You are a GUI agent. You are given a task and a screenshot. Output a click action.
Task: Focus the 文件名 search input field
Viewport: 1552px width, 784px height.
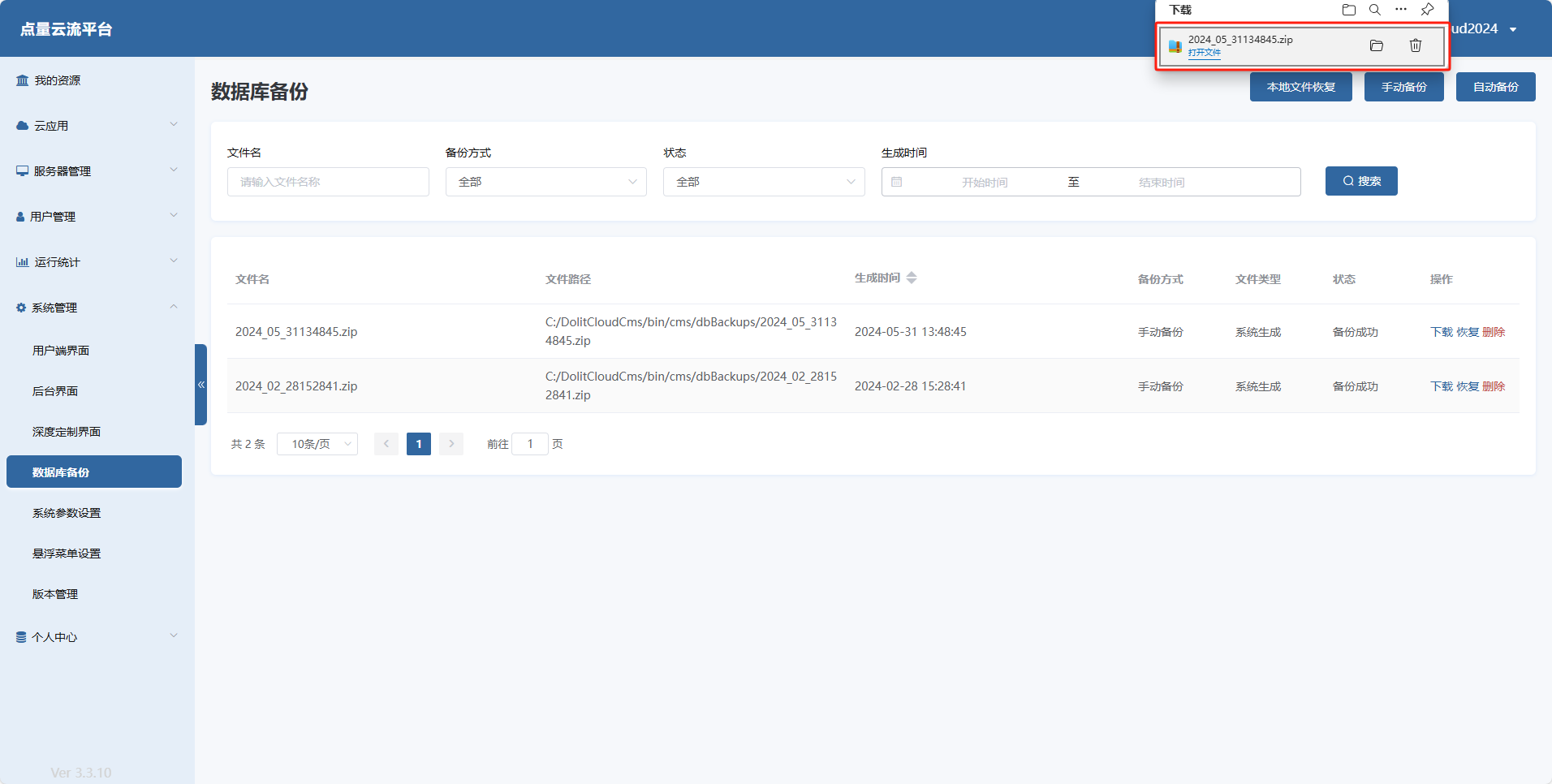click(x=328, y=182)
